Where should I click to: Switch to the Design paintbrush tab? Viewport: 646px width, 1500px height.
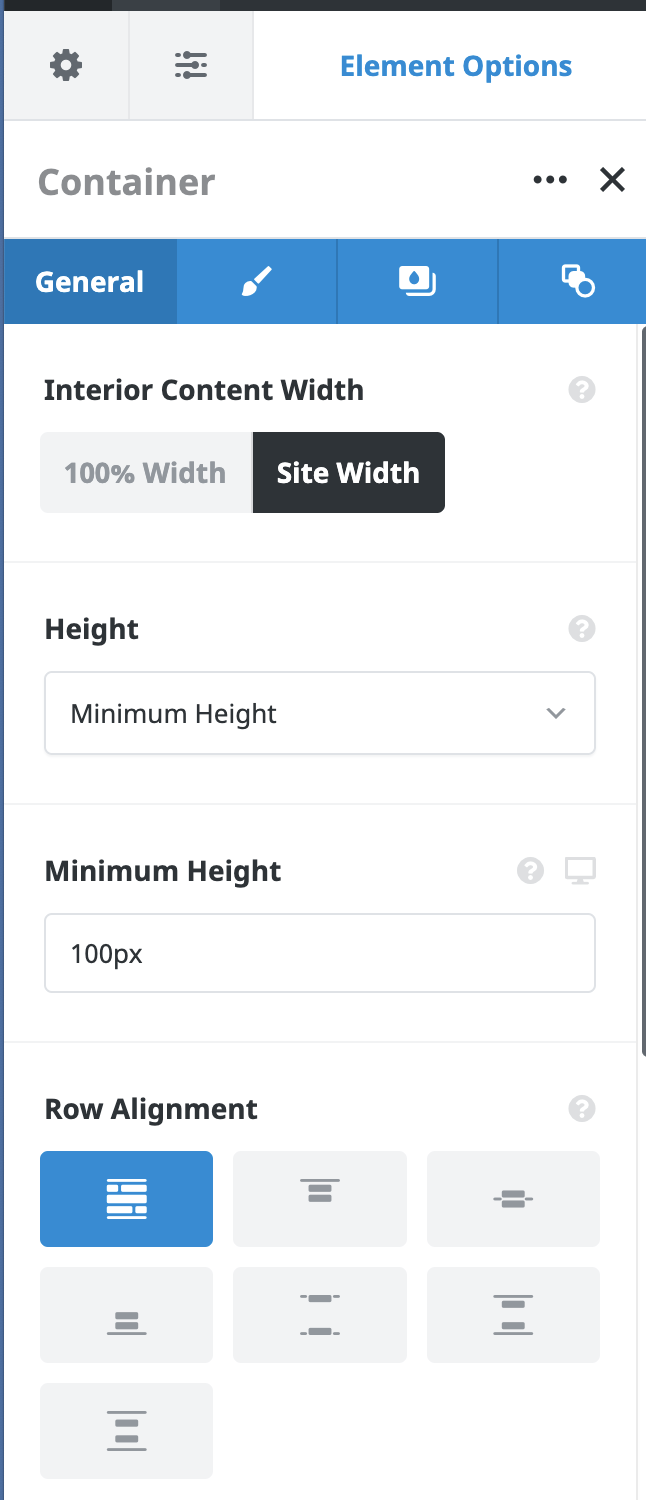[257, 282]
